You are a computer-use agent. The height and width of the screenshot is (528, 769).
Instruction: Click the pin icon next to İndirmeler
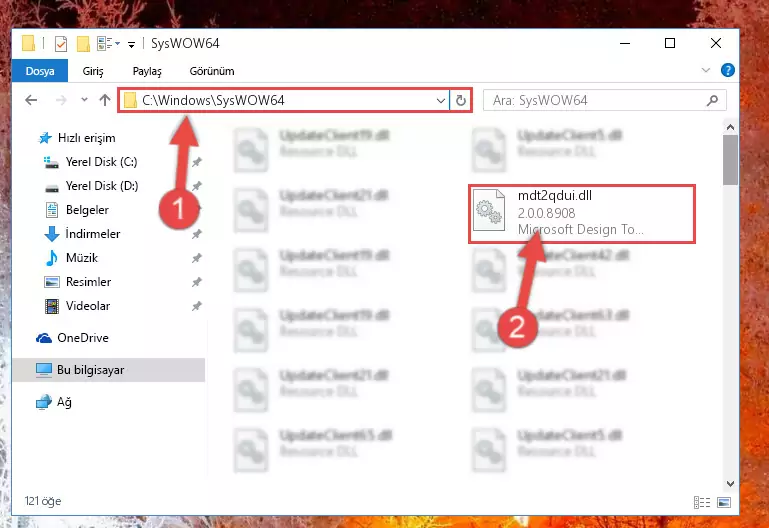[197, 234]
